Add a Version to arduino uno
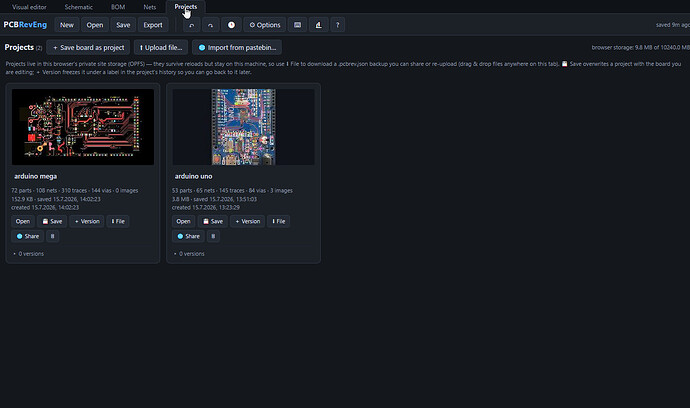690x408 pixels. tap(247, 221)
